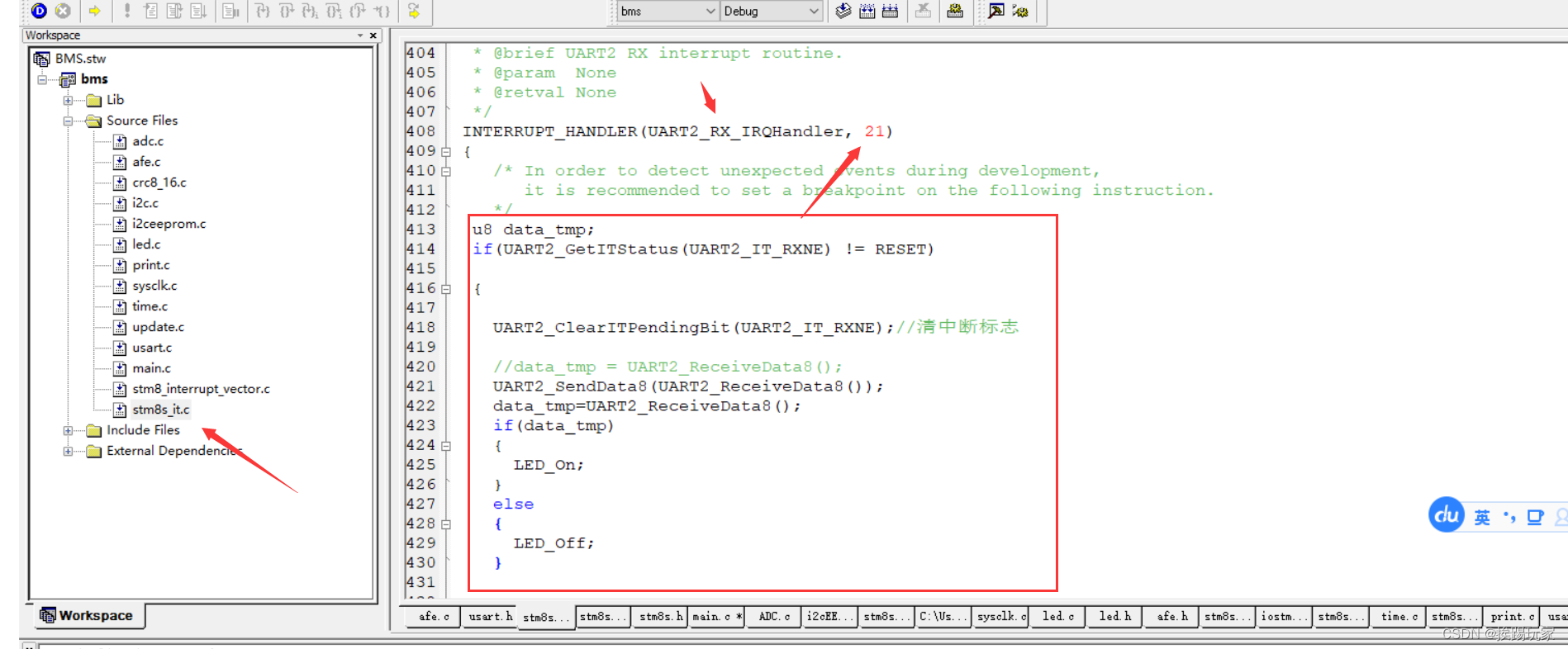Select update.c in the workspace tree
The width and height of the screenshot is (1568, 649).
(x=158, y=327)
